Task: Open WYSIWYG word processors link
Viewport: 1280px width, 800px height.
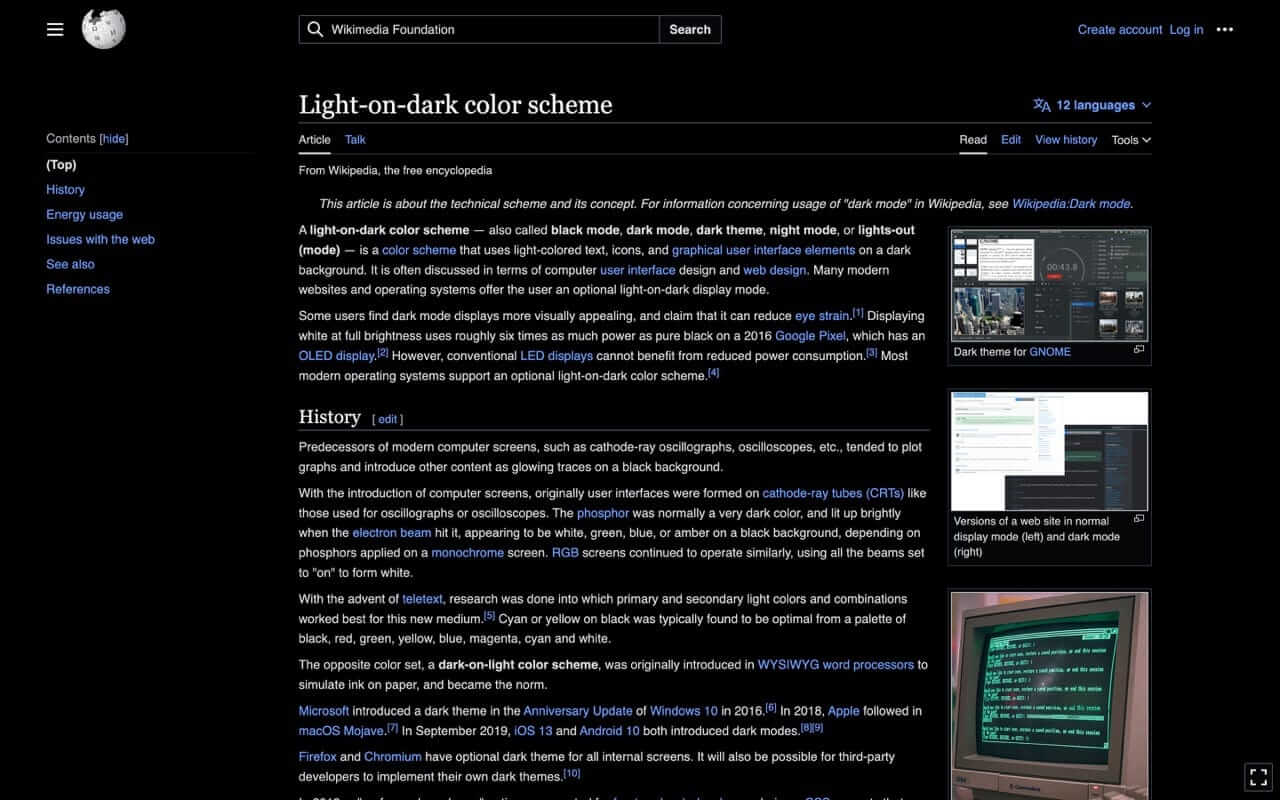Action: 836,665
